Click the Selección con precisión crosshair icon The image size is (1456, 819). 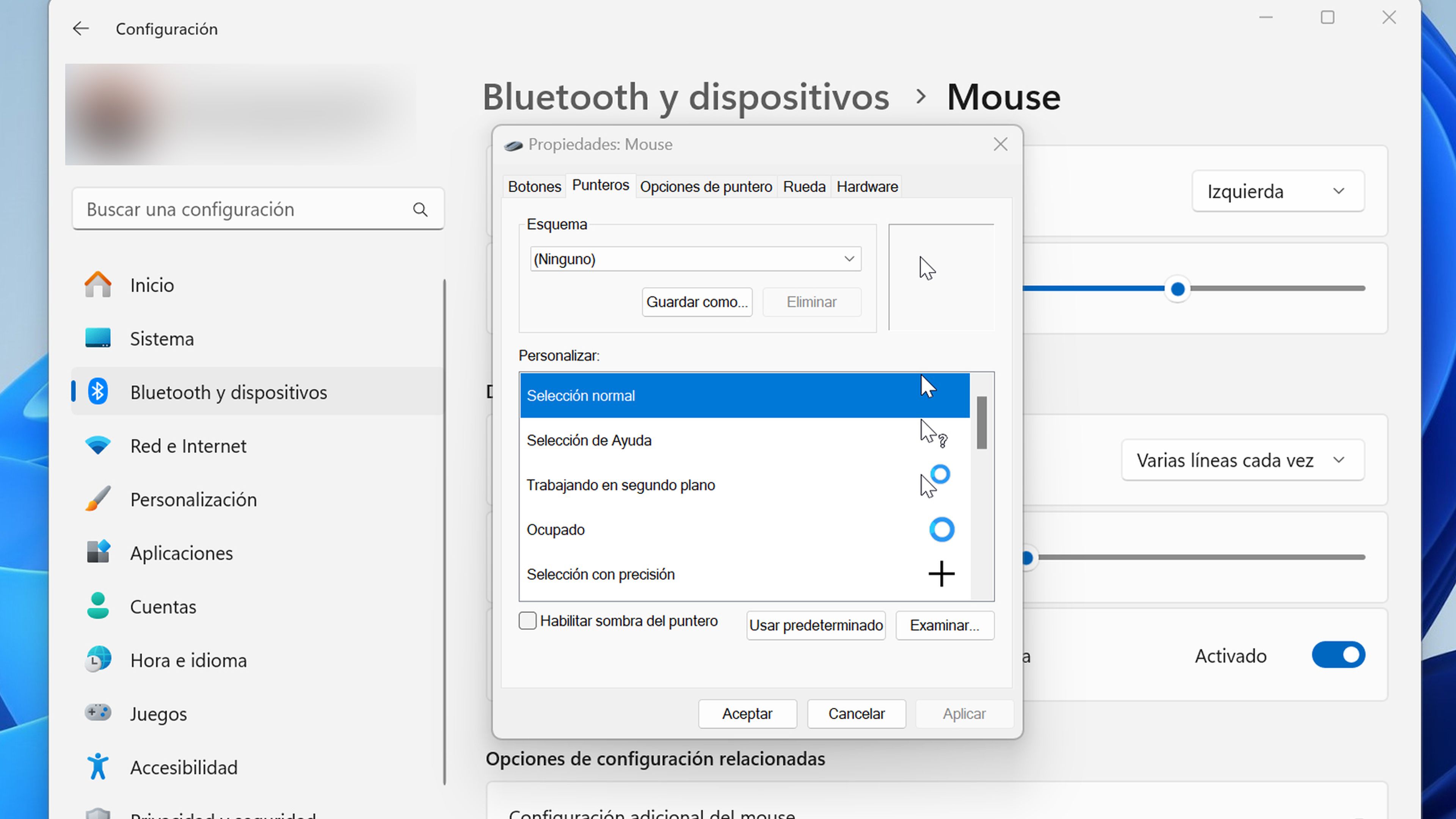tap(941, 574)
